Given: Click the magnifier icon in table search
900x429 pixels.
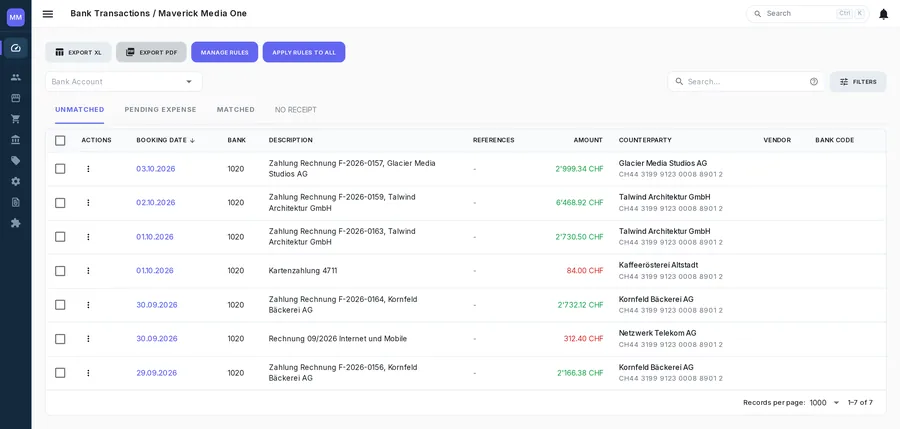Looking at the screenshot, I should pyautogui.click(x=679, y=82).
